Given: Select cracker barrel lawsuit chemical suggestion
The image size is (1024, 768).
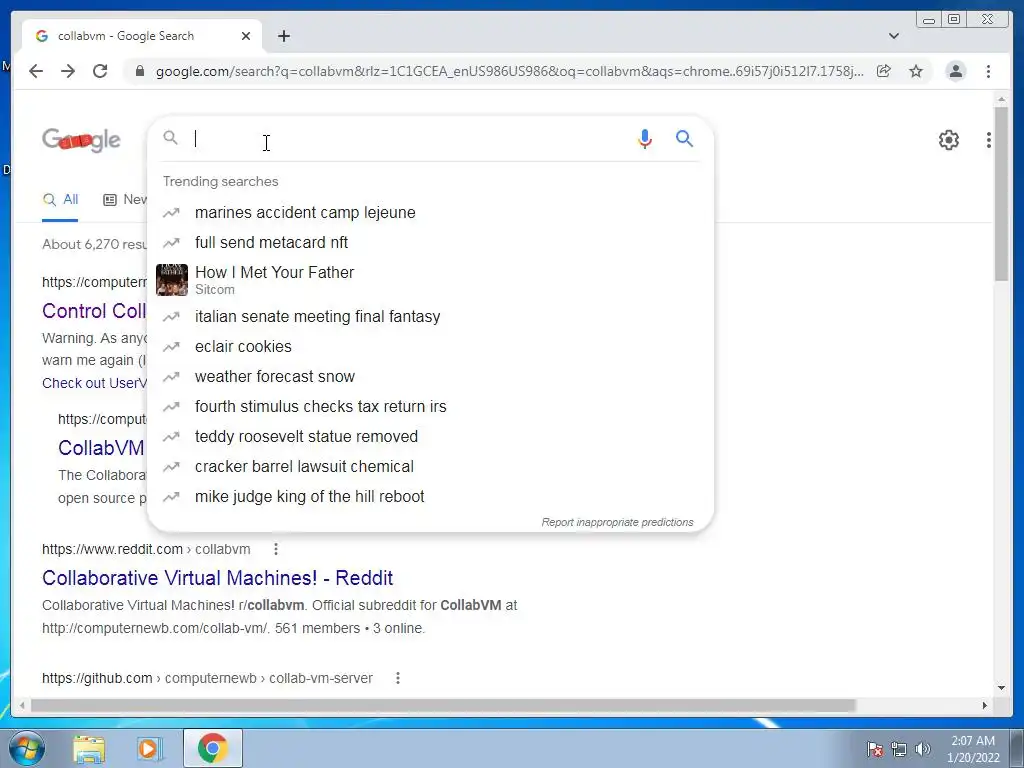Looking at the screenshot, I should (x=430, y=467).
